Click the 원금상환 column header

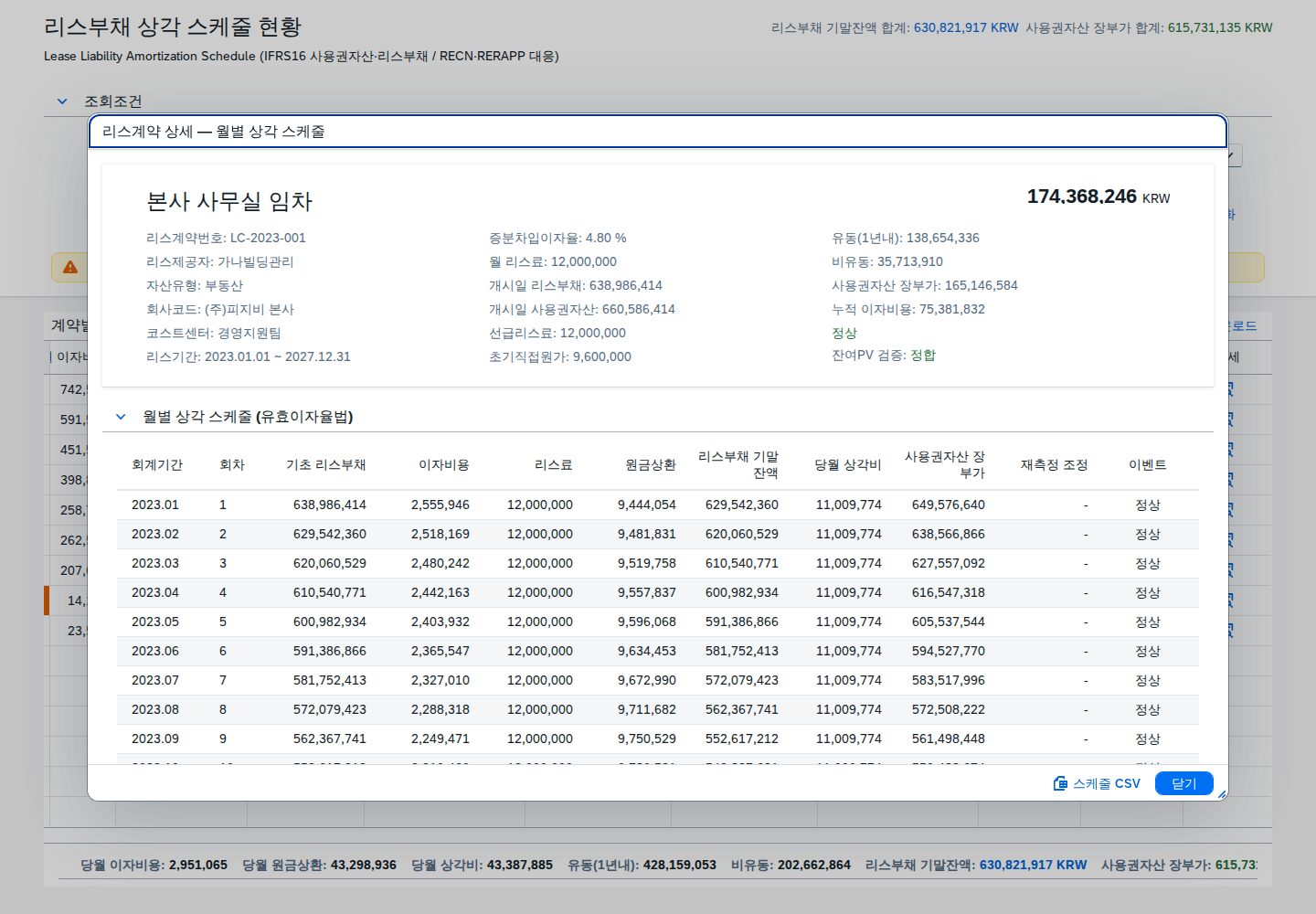(651, 464)
